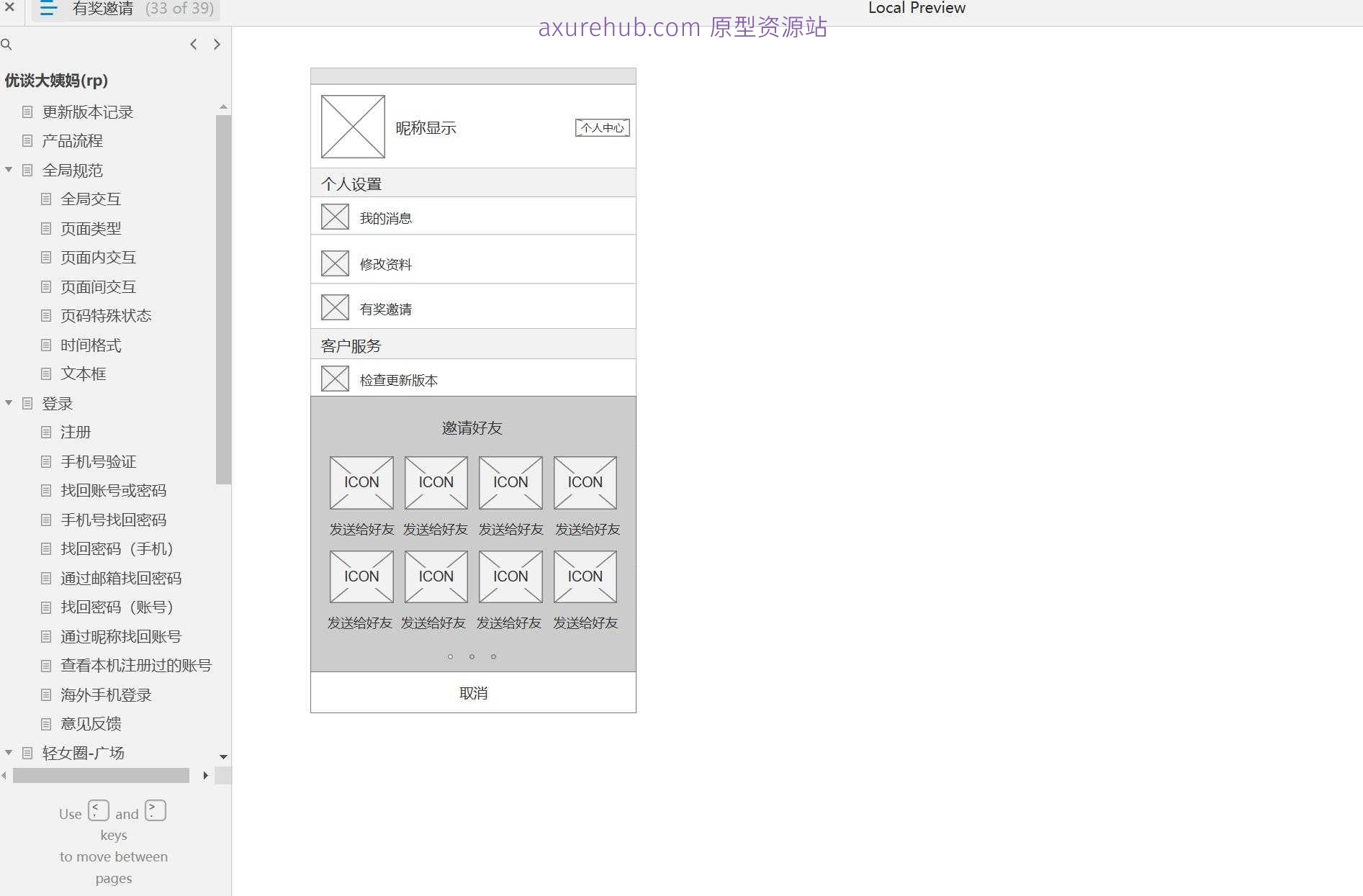Image resolution: width=1363 pixels, height=896 pixels.
Task: Click the middle pagination dot in share panel
Action: click(472, 656)
